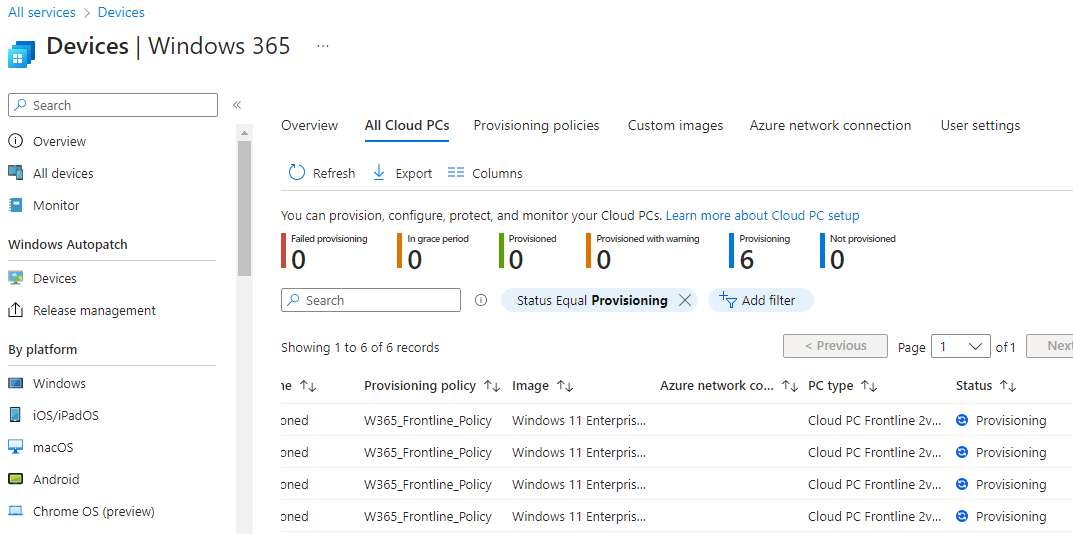Click the Release management icon
The width and height of the screenshot is (1073, 534).
tap(15, 310)
